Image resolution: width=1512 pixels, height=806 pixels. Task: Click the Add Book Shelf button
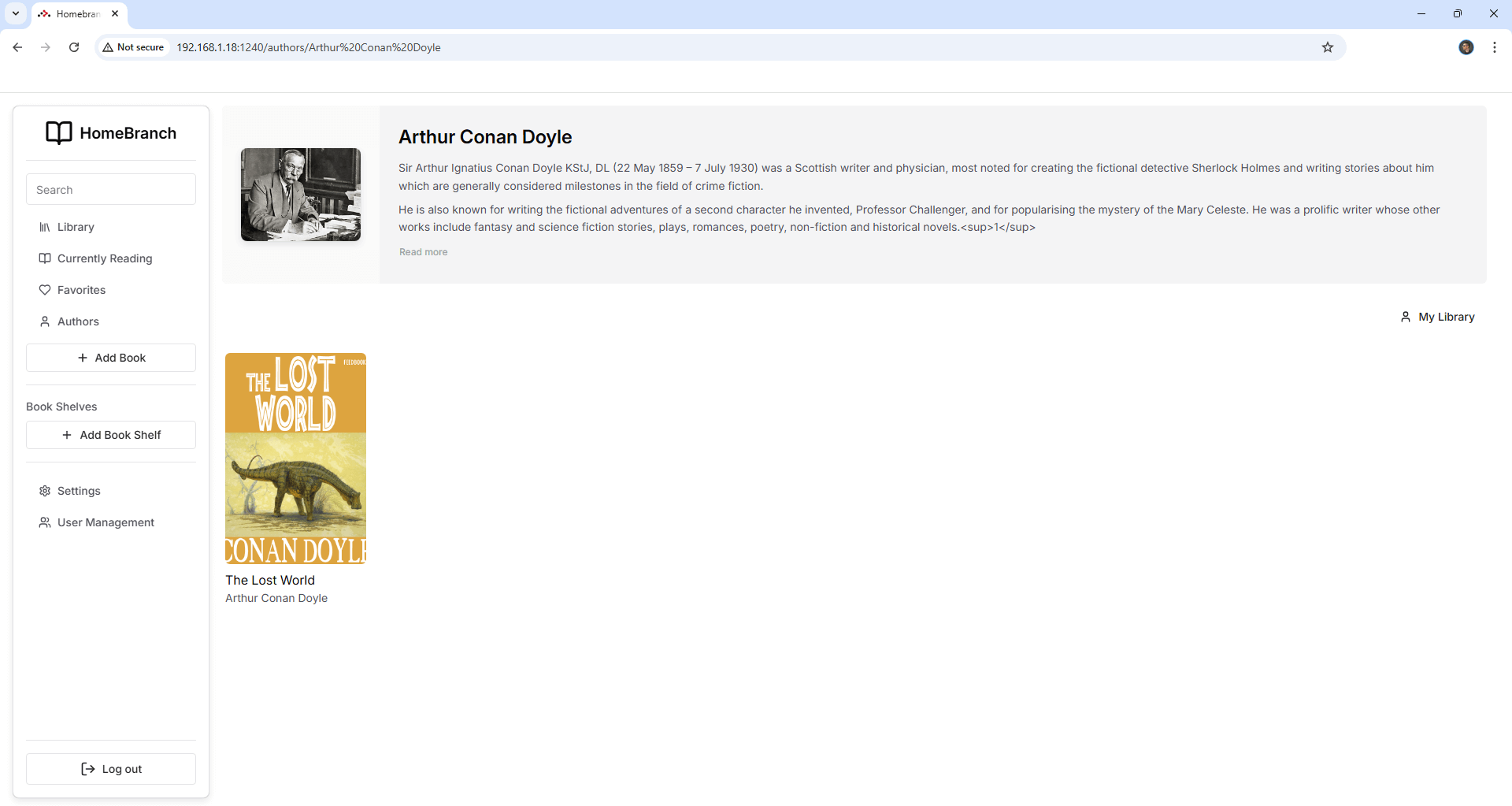tap(111, 435)
